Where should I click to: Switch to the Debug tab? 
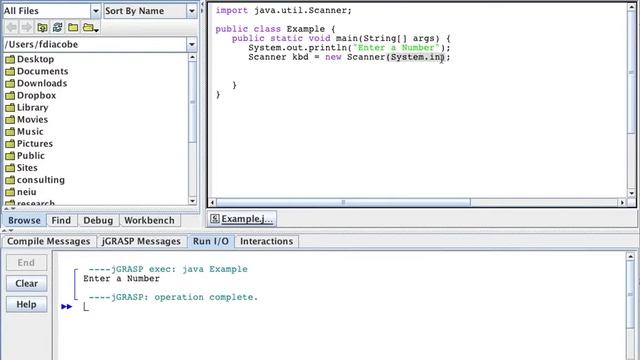[x=98, y=220]
